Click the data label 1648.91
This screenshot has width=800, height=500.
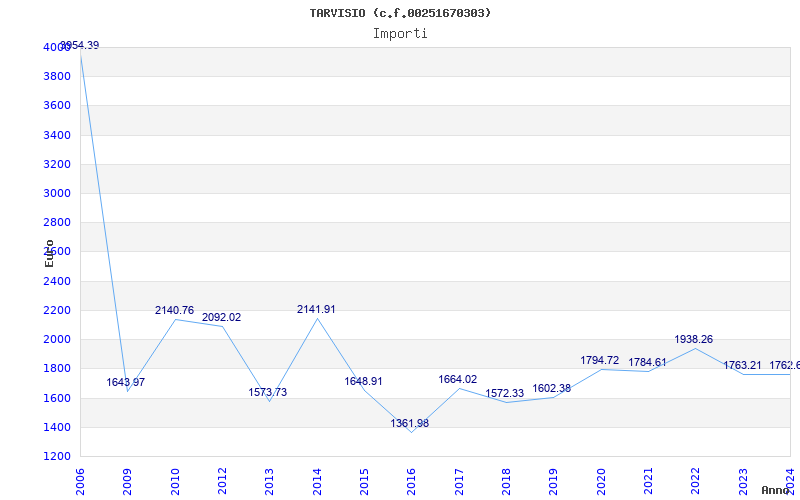pos(363,381)
